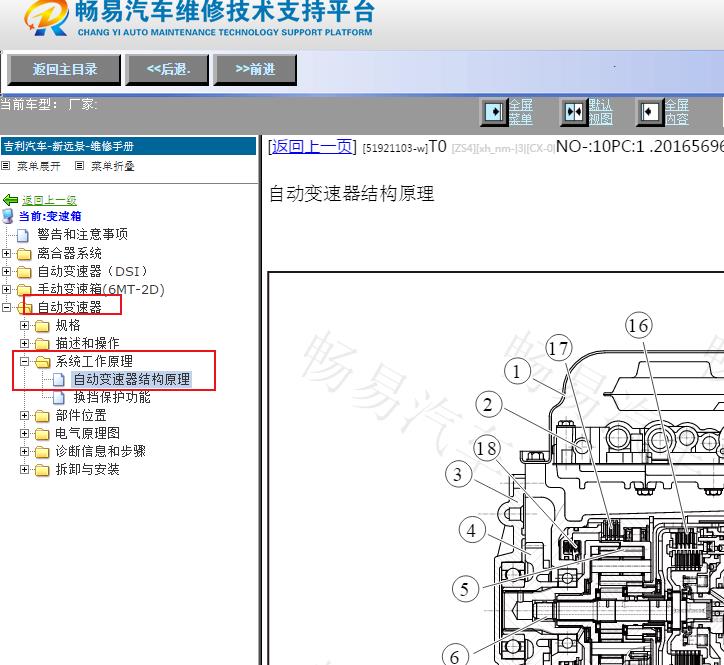Collapse the 系统工作原理 folder node
Screen dimensions: 724x665
tap(24, 361)
